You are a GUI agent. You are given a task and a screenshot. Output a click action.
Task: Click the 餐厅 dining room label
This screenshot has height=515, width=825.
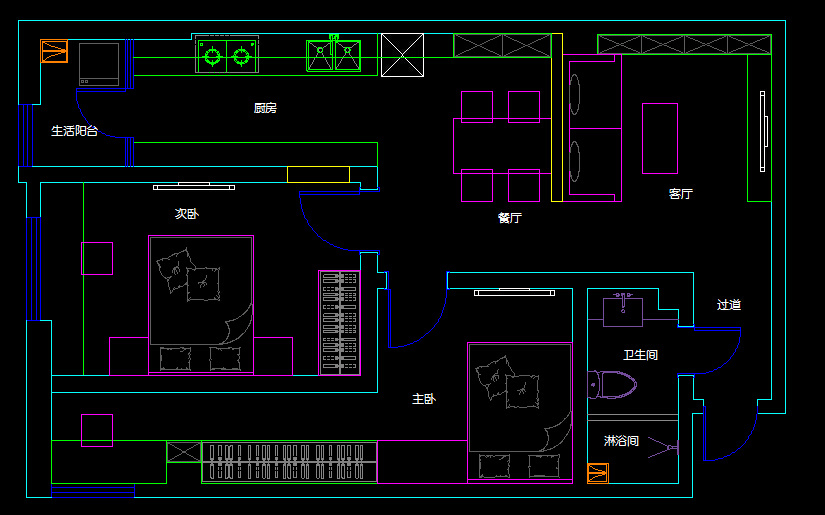click(509, 217)
